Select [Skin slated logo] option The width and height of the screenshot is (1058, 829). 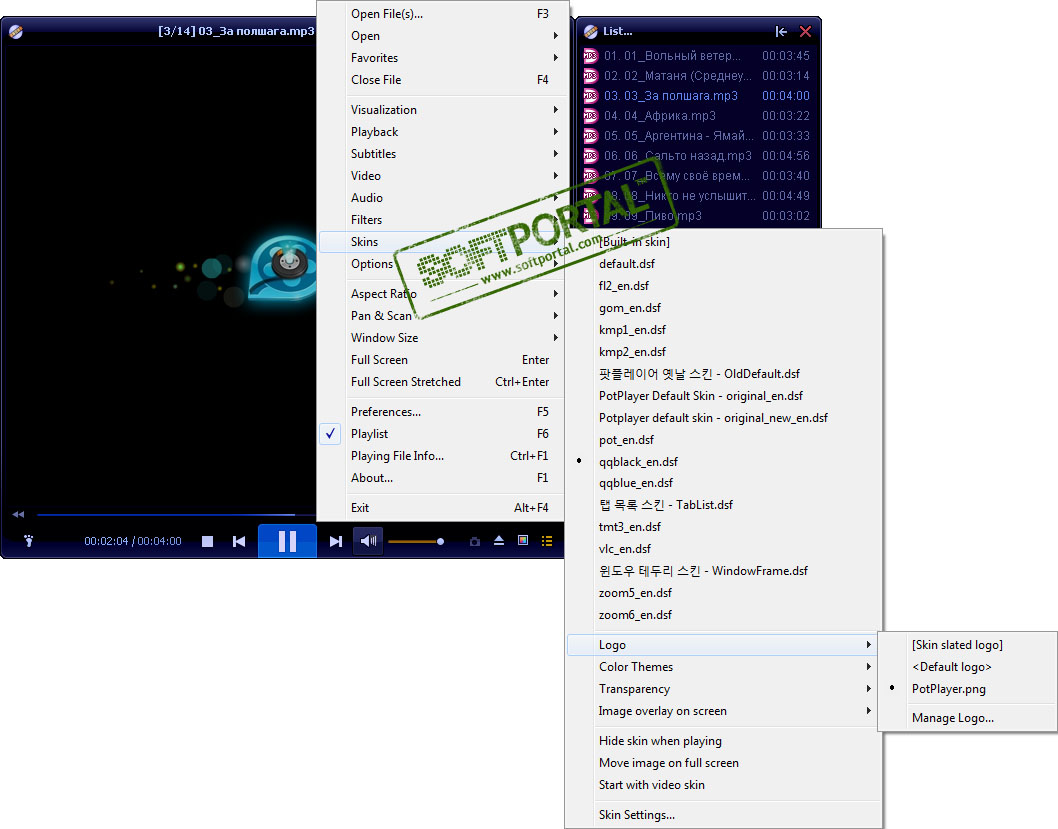click(968, 645)
